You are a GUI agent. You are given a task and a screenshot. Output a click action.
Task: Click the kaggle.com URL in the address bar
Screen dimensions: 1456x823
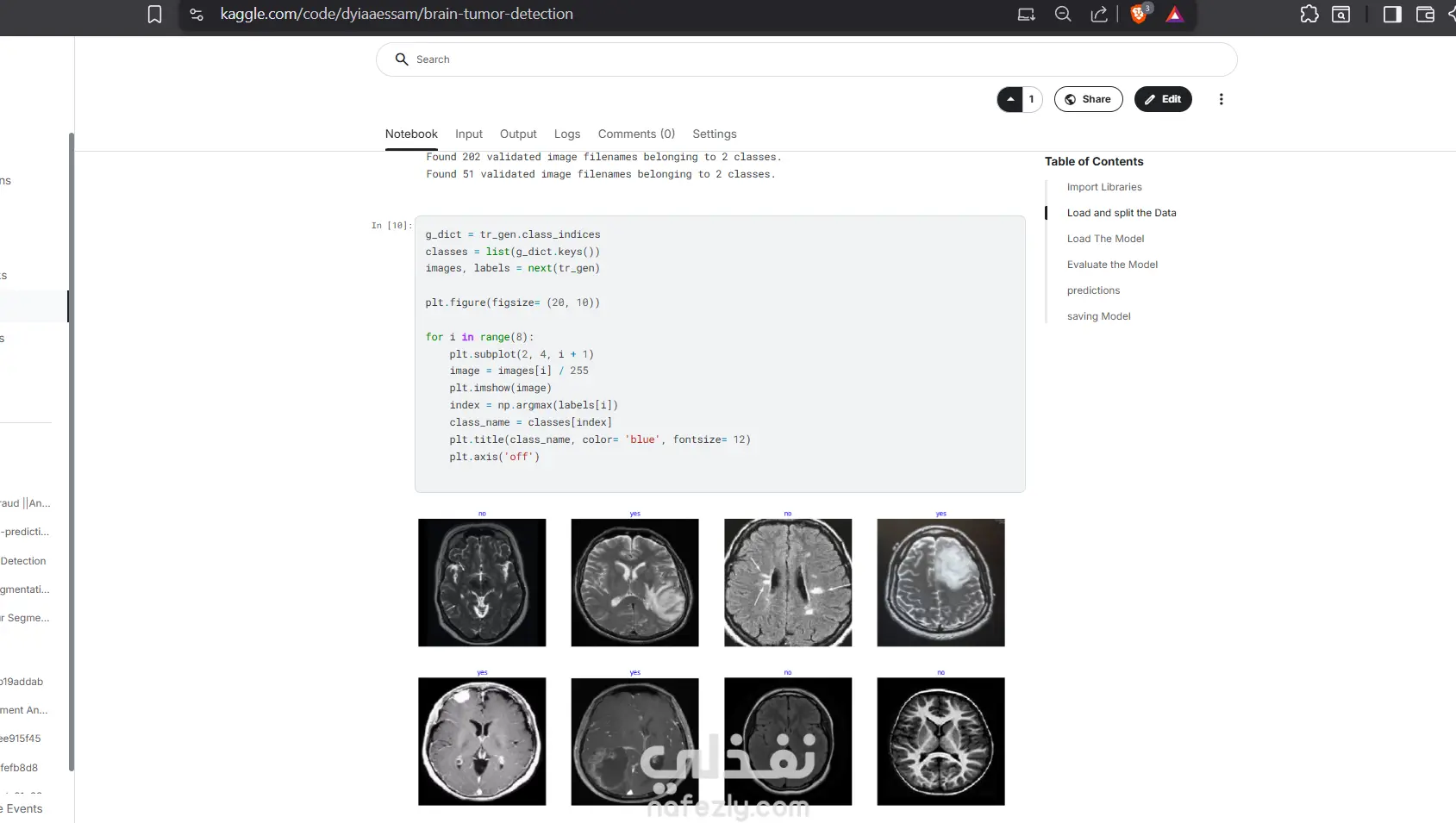point(397,14)
